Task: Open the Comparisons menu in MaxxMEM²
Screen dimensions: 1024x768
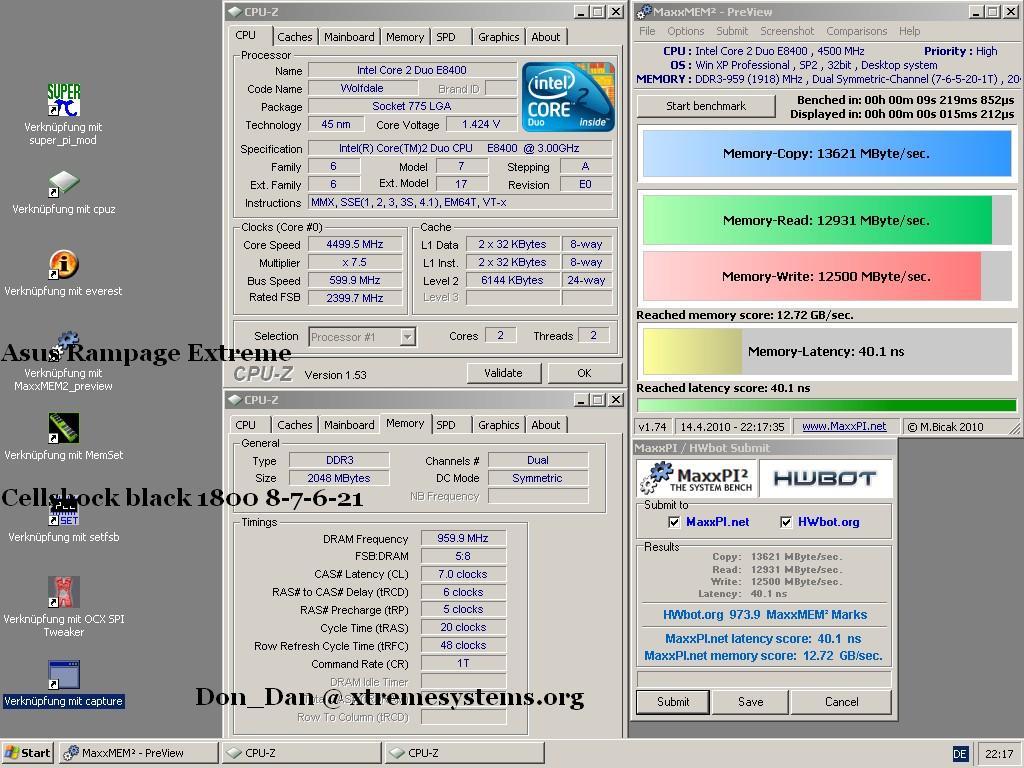Action: pyautogui.click(x=857, y=31)
